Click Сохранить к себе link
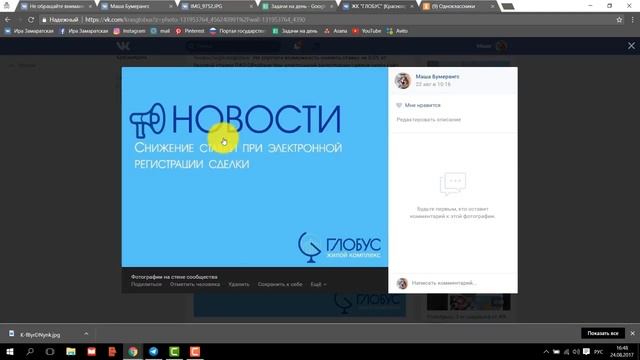 pyautogui.click(x=280, y=284)
